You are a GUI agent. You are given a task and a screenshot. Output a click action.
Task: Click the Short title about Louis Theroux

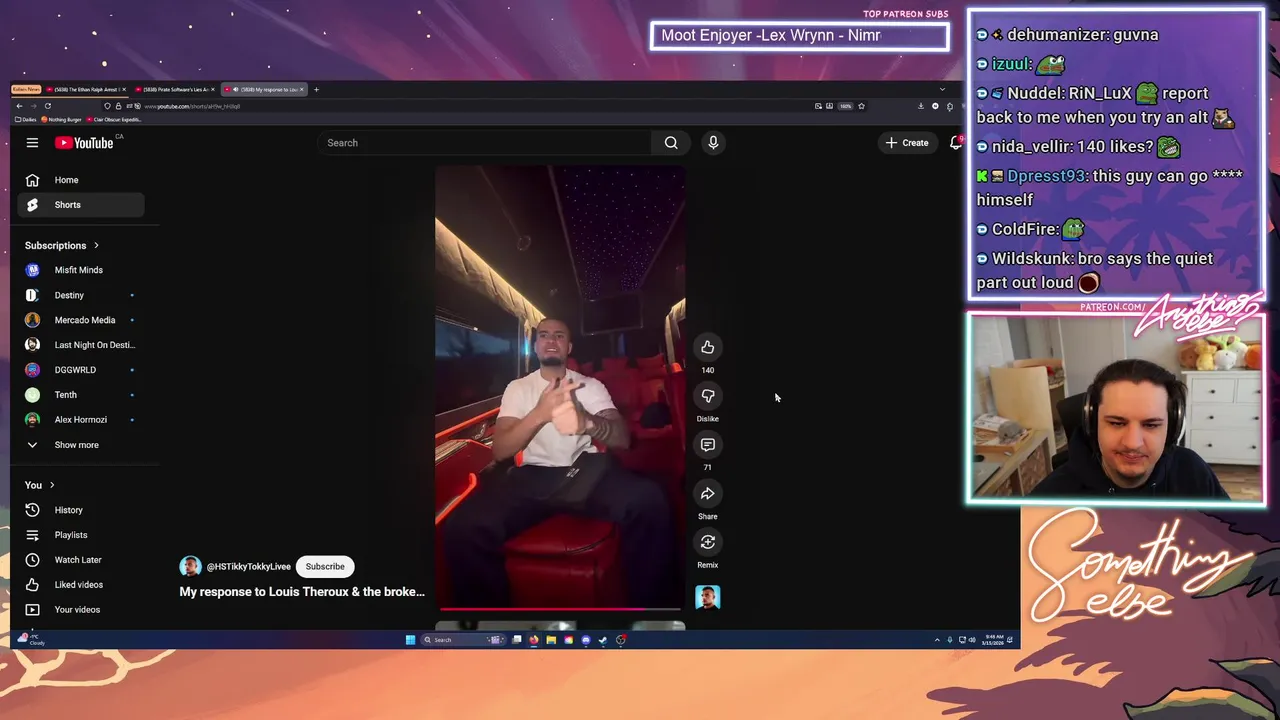pos(302,592)
